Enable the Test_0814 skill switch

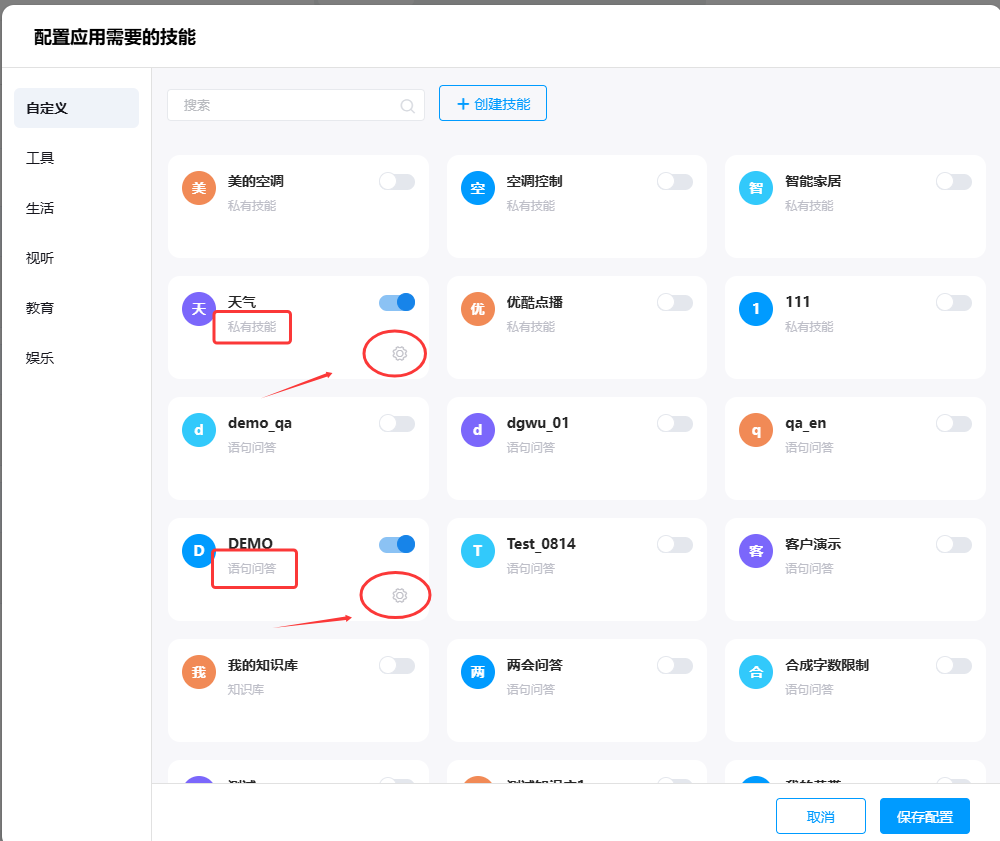(x=675, y=544)
